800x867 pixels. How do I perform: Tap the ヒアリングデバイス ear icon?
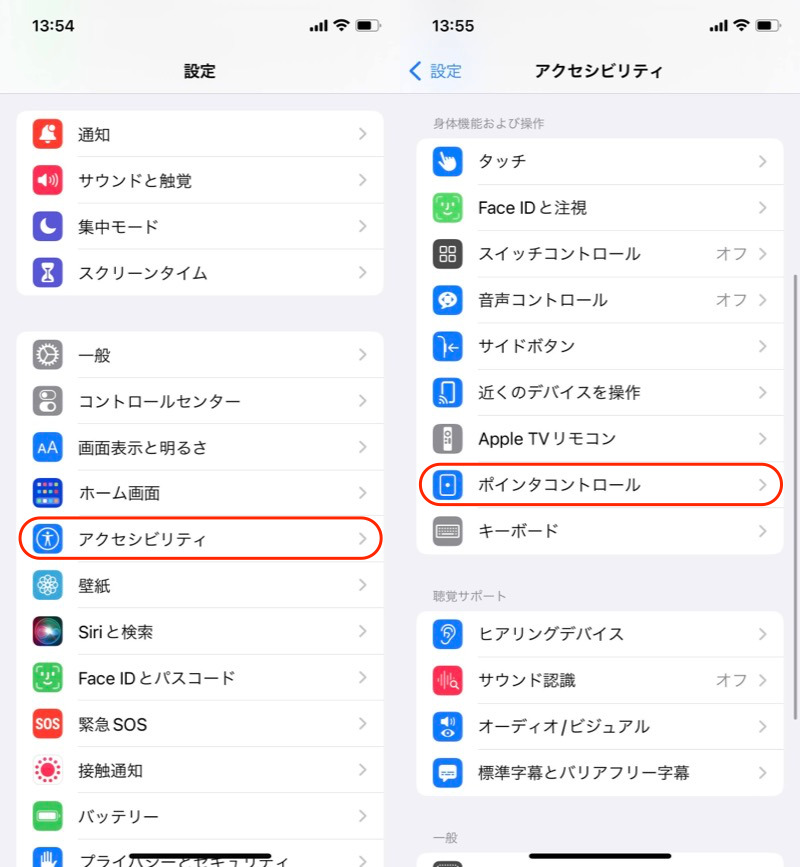[x=447, y=634]
